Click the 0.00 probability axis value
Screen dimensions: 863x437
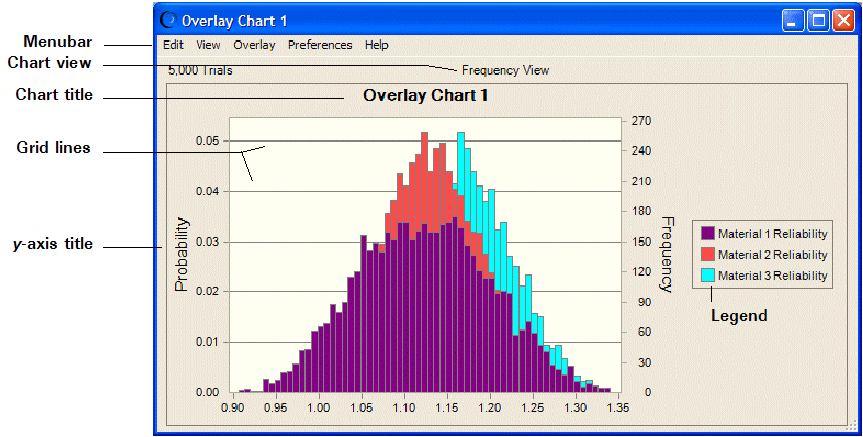[x=207, y=392]
